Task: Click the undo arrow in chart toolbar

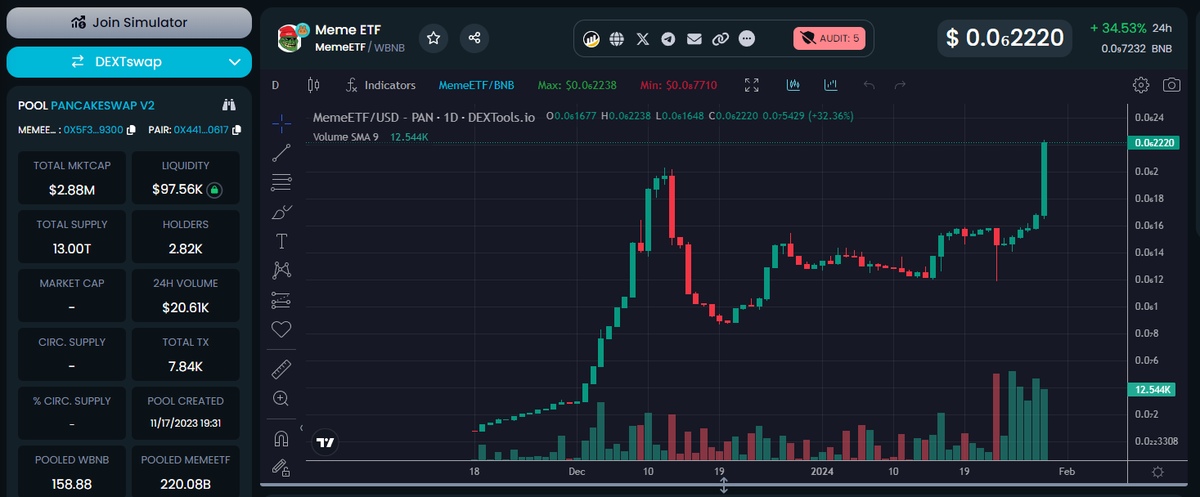Action: click(868, 85)
